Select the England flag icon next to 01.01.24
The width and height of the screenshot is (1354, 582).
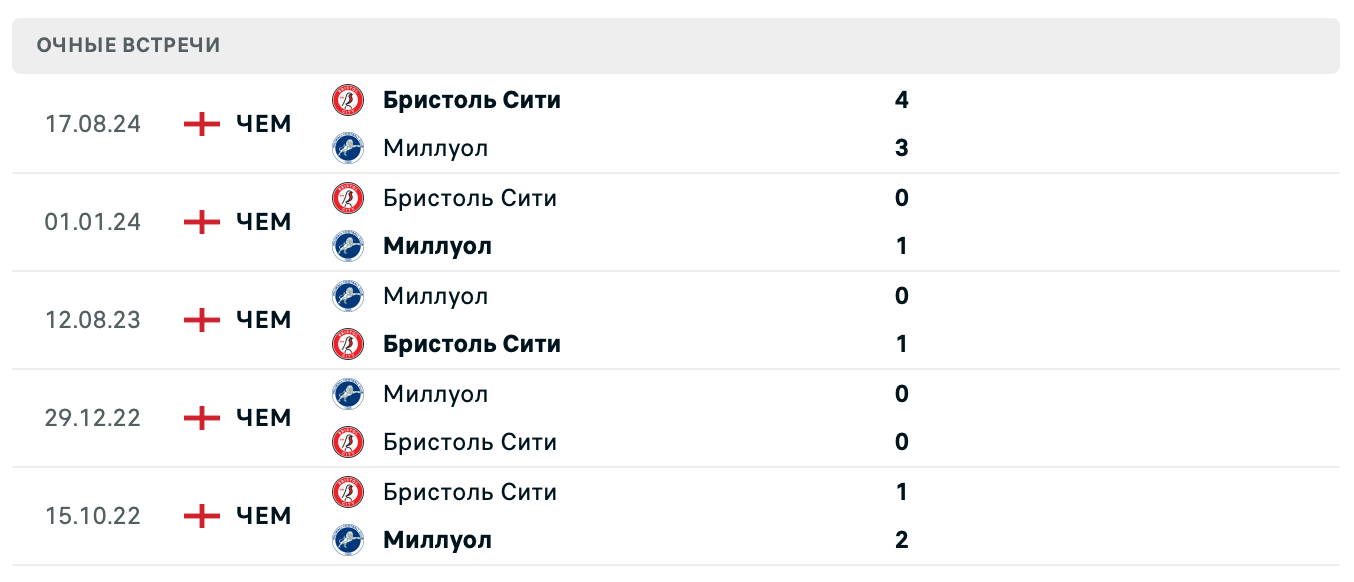tap(199, 222)
